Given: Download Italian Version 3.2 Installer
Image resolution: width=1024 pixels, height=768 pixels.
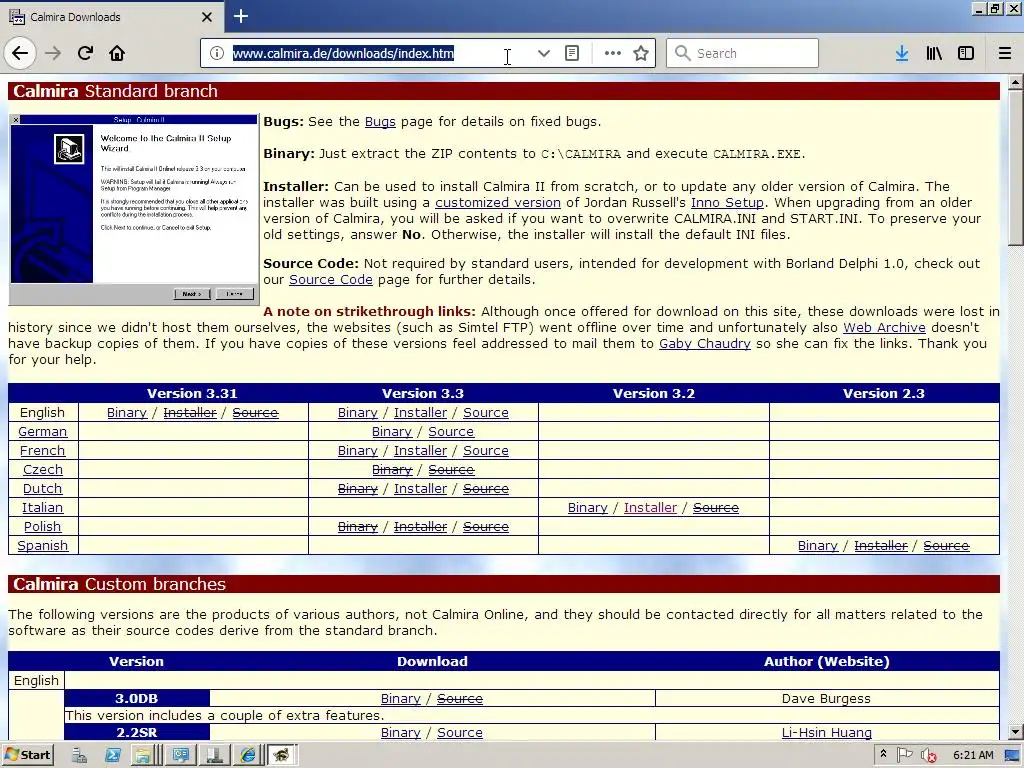Looking at the screenshot, I should pyautogui.click(x=650, y=507).
